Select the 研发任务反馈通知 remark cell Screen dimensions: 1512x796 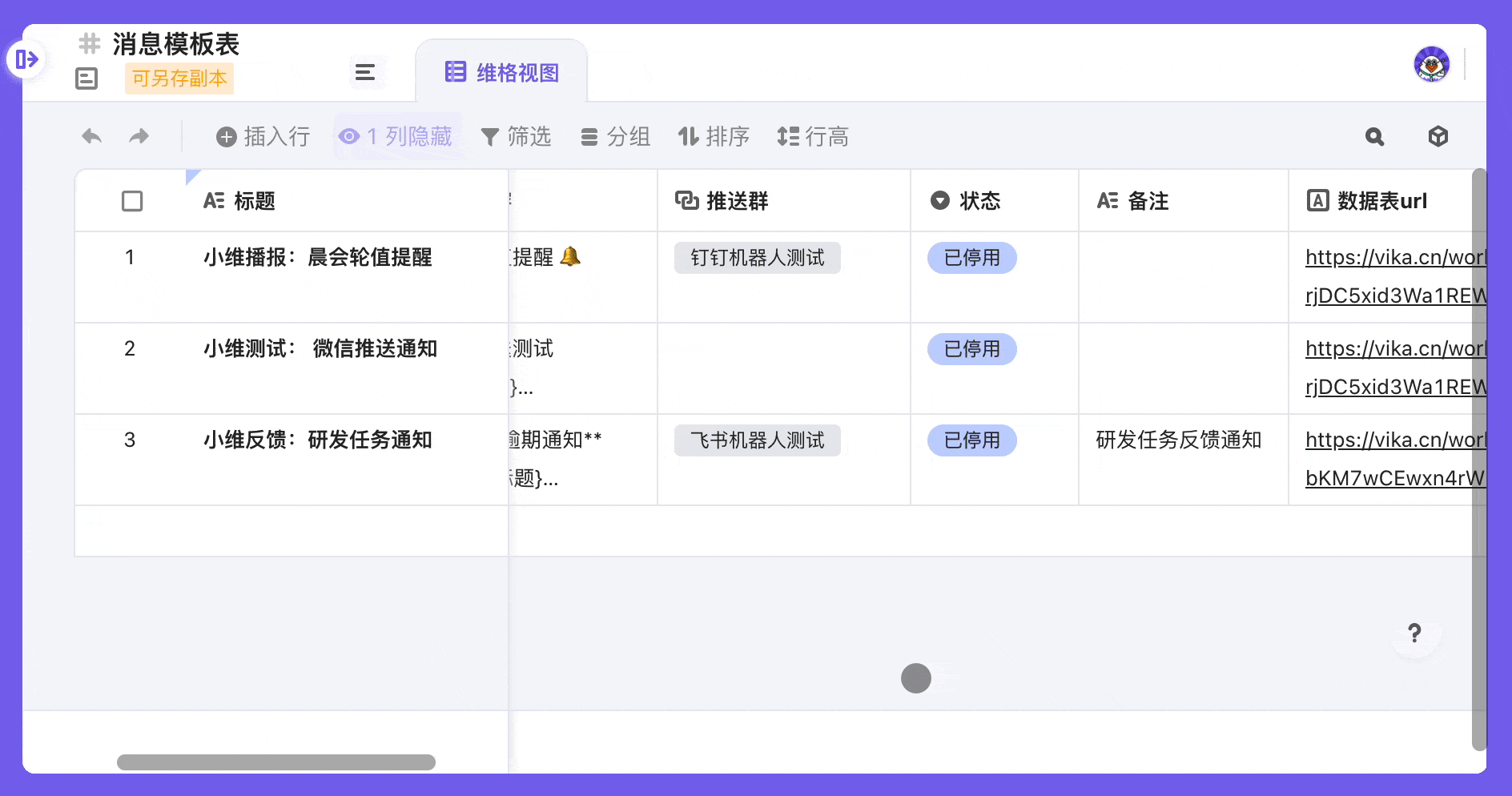coord(1184,460)
